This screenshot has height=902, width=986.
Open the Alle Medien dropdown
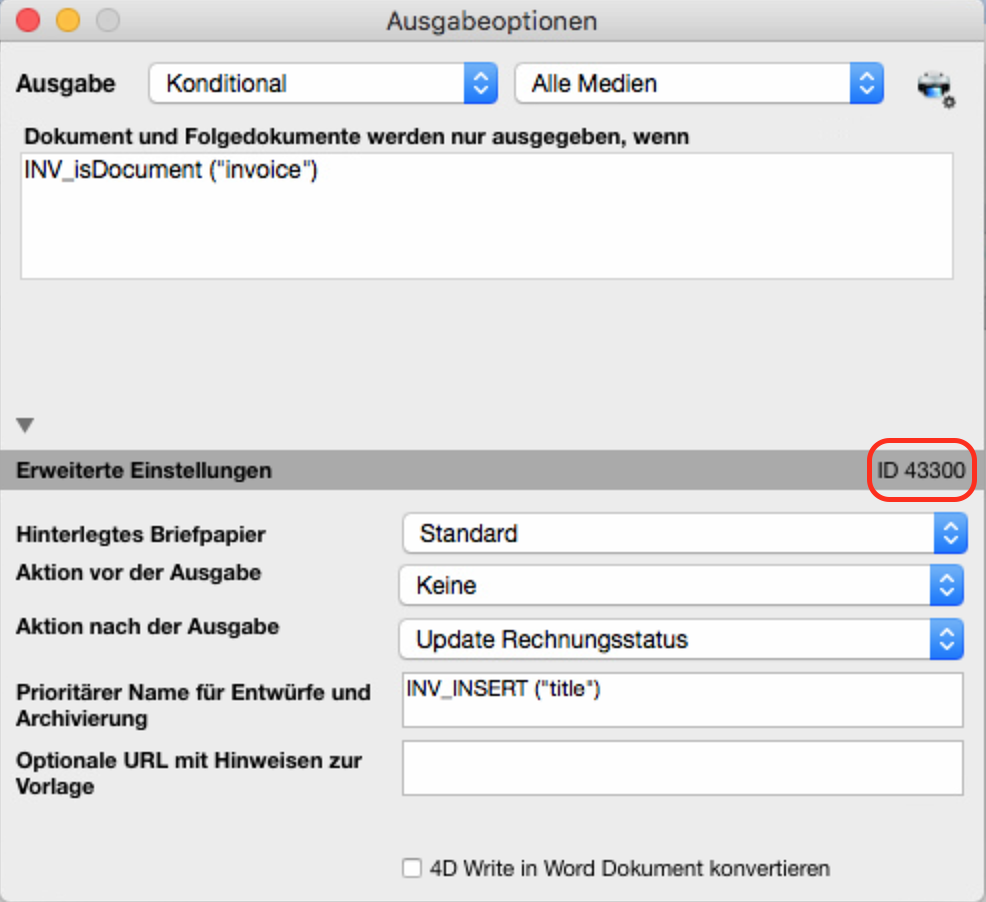coord(699,83)
